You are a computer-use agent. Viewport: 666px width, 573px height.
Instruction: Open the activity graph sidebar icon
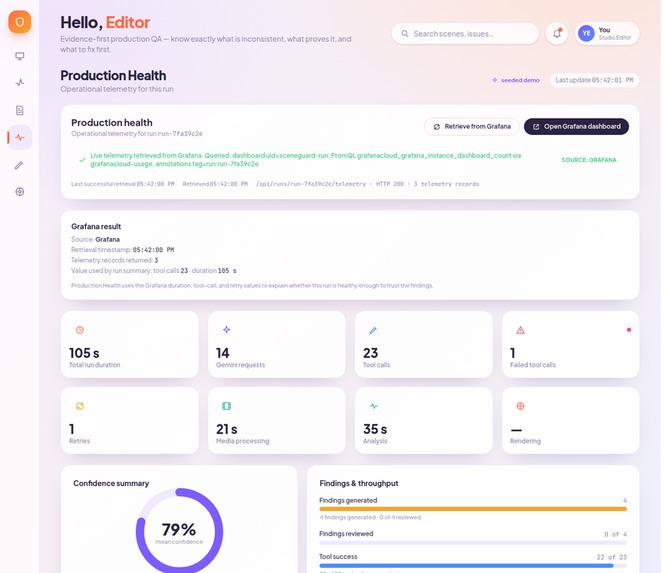[20, 83]
